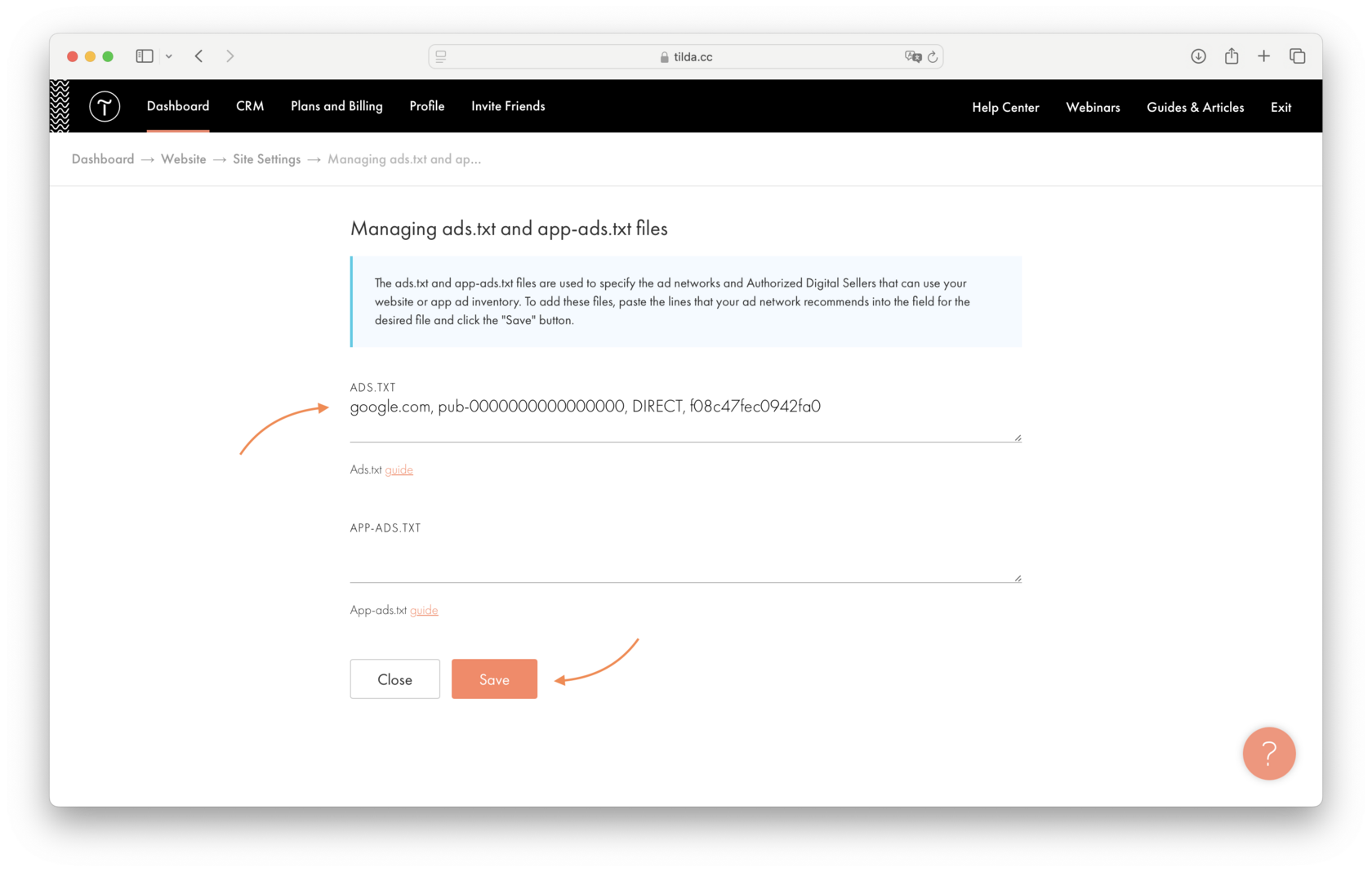This screenshot has width=1372, height=872.
Task: Click the yellow minimize traffic light
Action: 91,56
